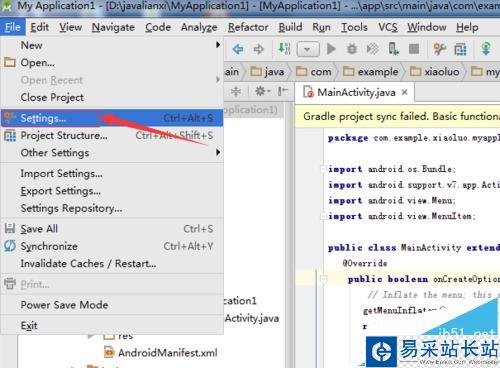Click the run with coverage icon
500x368 pixels.
(x=372, y=49)
